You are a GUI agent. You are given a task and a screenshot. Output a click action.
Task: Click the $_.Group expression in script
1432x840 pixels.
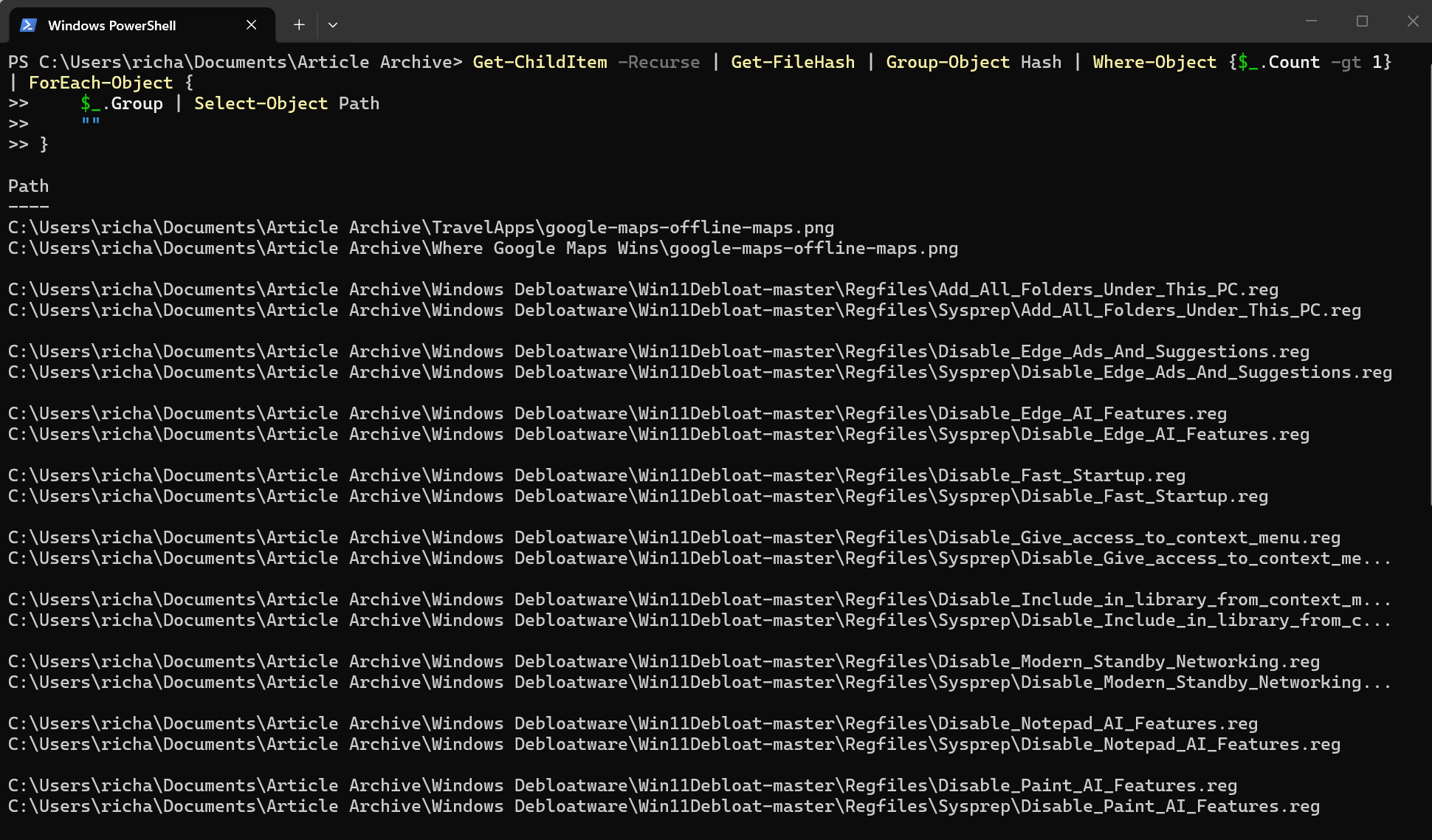(x=122, y=103)
